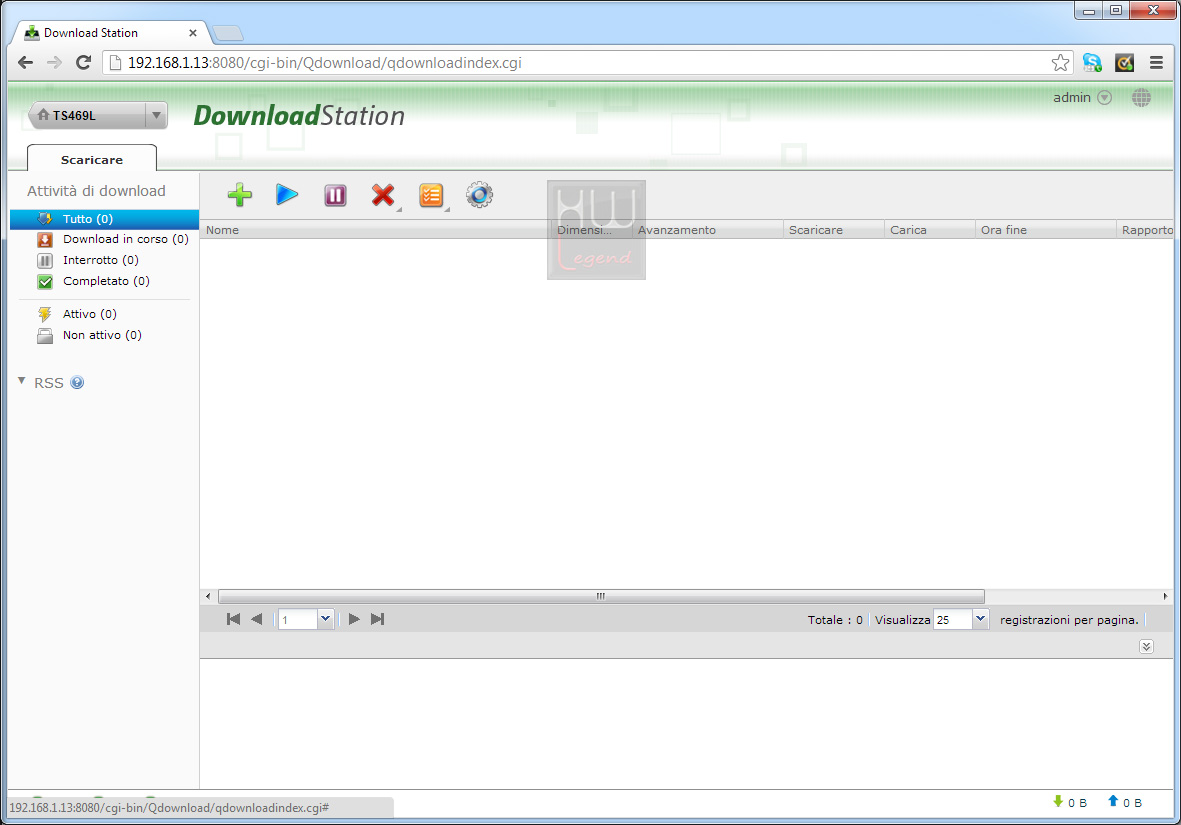Close the Download Station browser tab
The height and width of the screenshot is (825, 1181).
point(193,33)
